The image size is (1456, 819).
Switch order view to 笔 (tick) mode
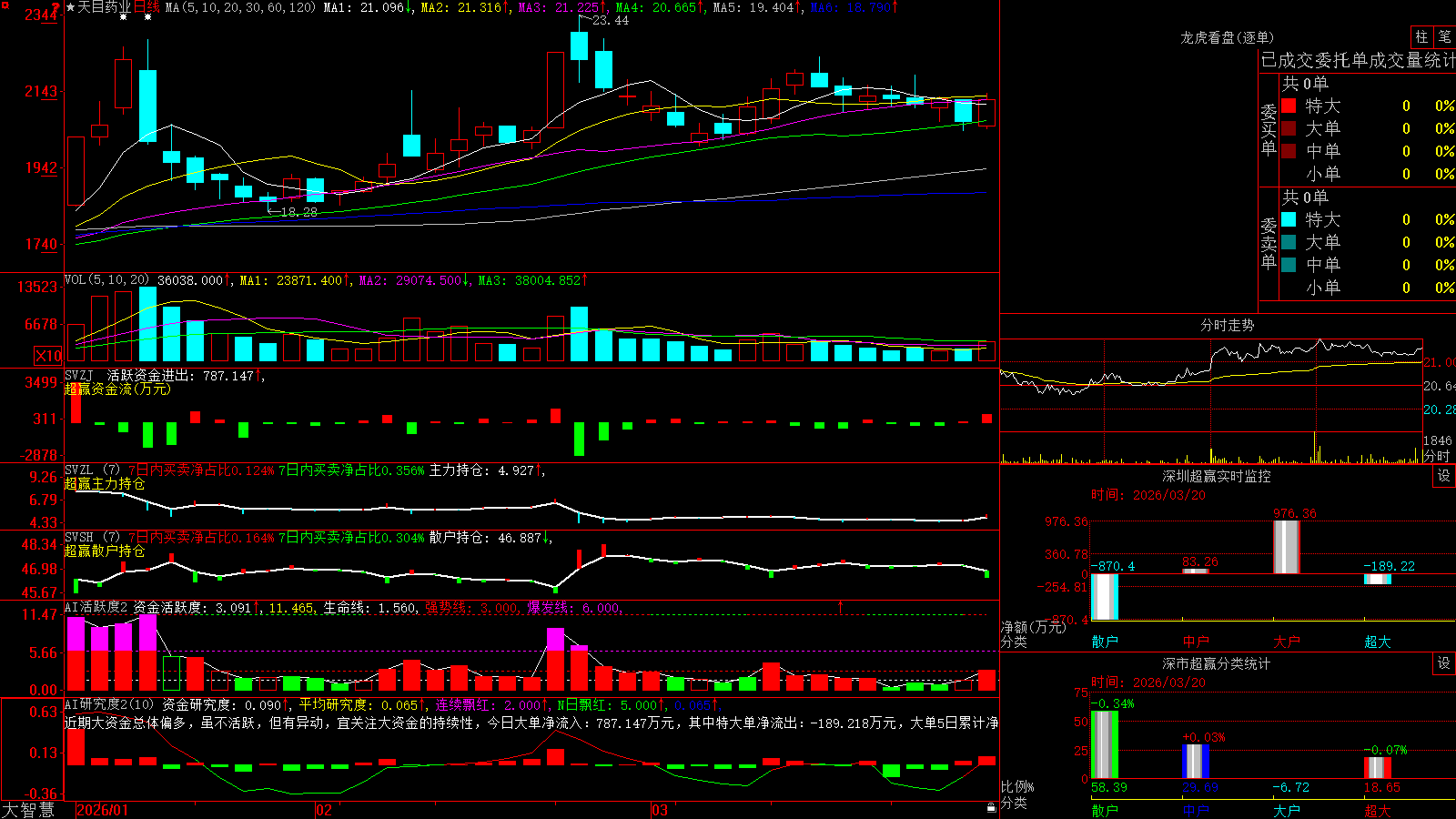(x=1444, y=36)
